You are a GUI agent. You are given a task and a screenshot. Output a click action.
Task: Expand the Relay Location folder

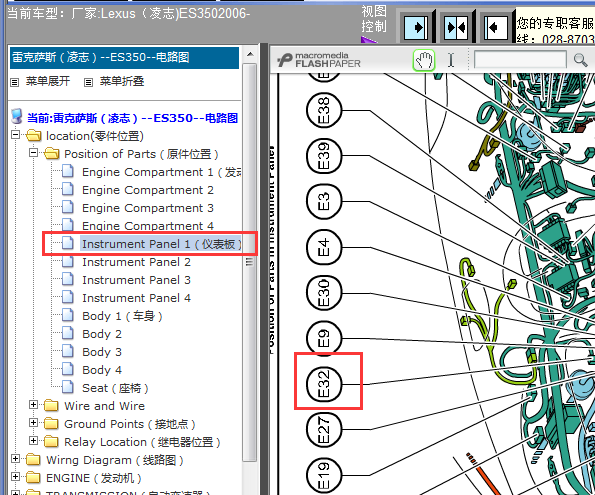coord(33,441)
